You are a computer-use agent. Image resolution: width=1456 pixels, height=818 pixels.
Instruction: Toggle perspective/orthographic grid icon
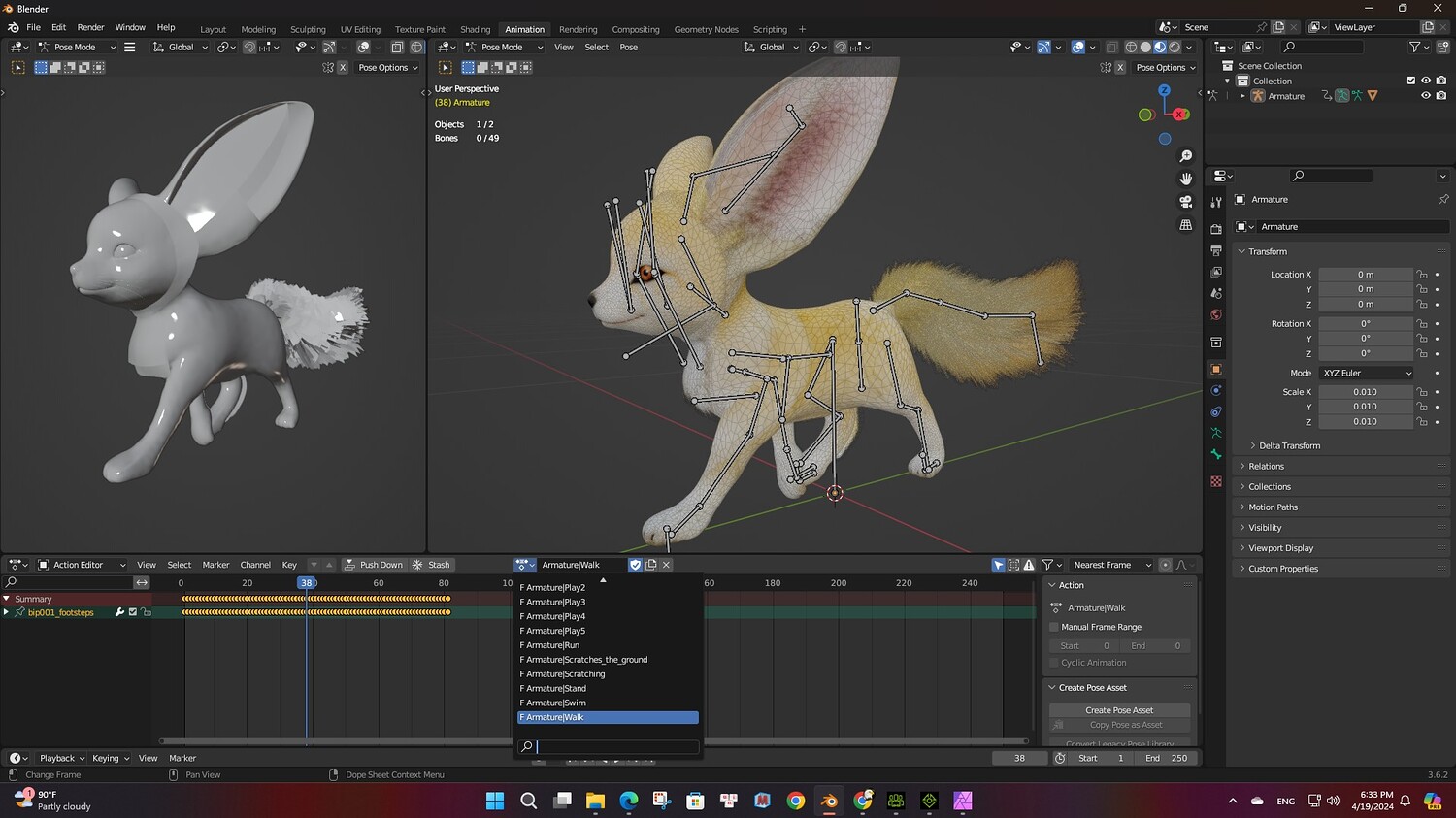[x=1185, y=225]
